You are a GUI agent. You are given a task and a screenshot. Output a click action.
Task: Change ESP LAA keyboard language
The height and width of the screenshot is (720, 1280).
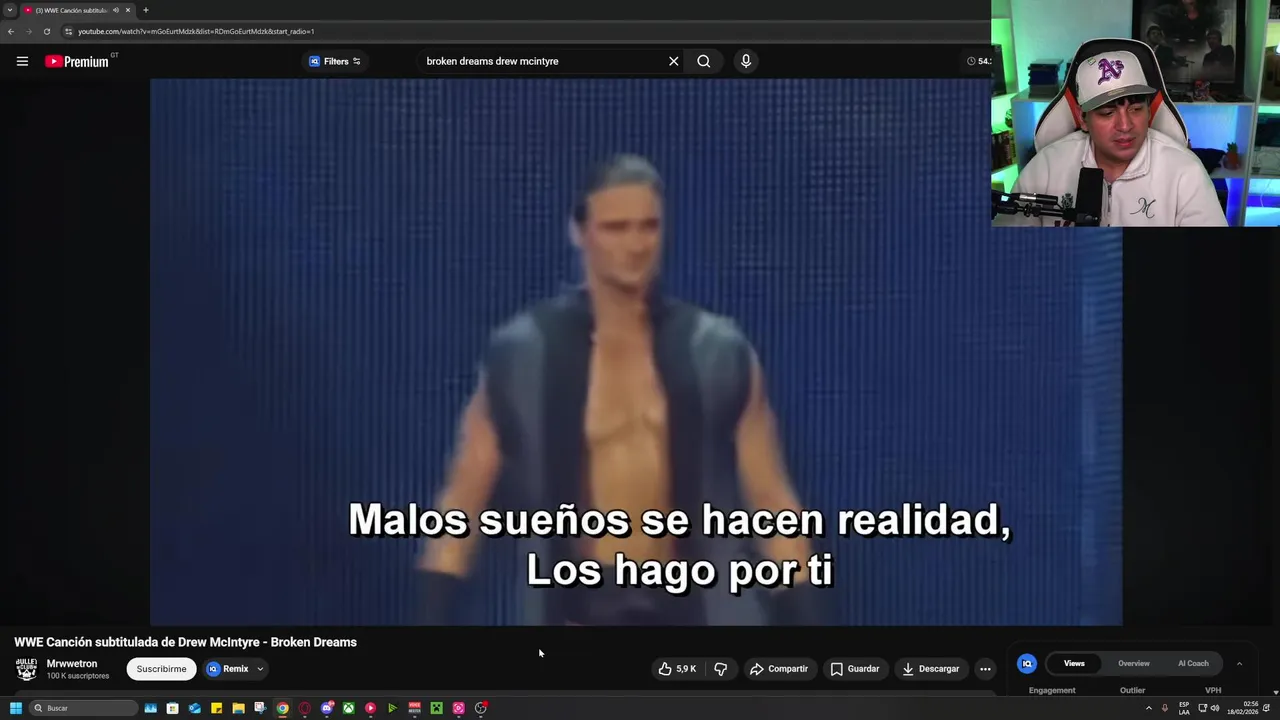point(1184,708)
